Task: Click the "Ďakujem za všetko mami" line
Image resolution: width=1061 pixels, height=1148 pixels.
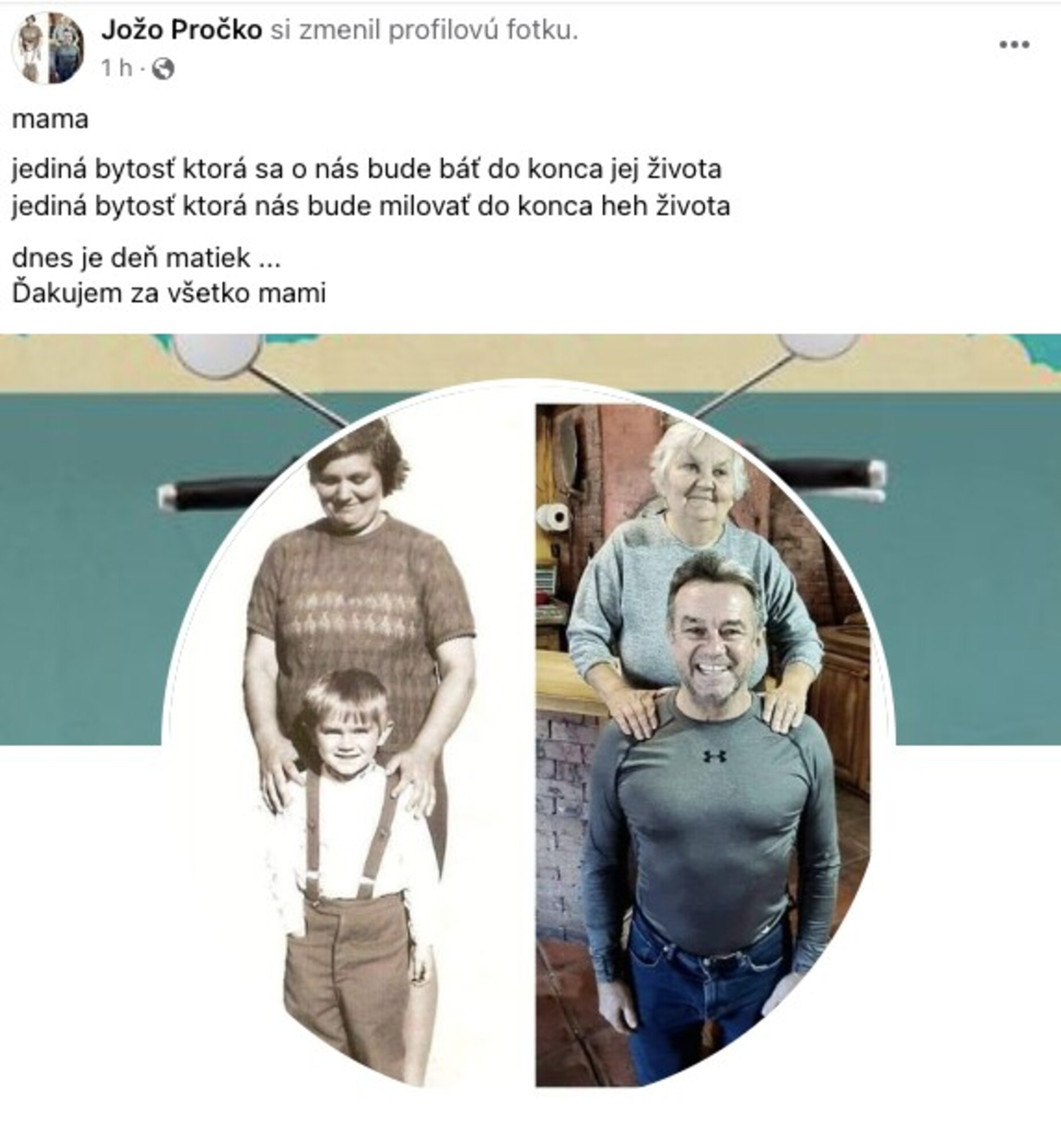Action: point(169,293)
